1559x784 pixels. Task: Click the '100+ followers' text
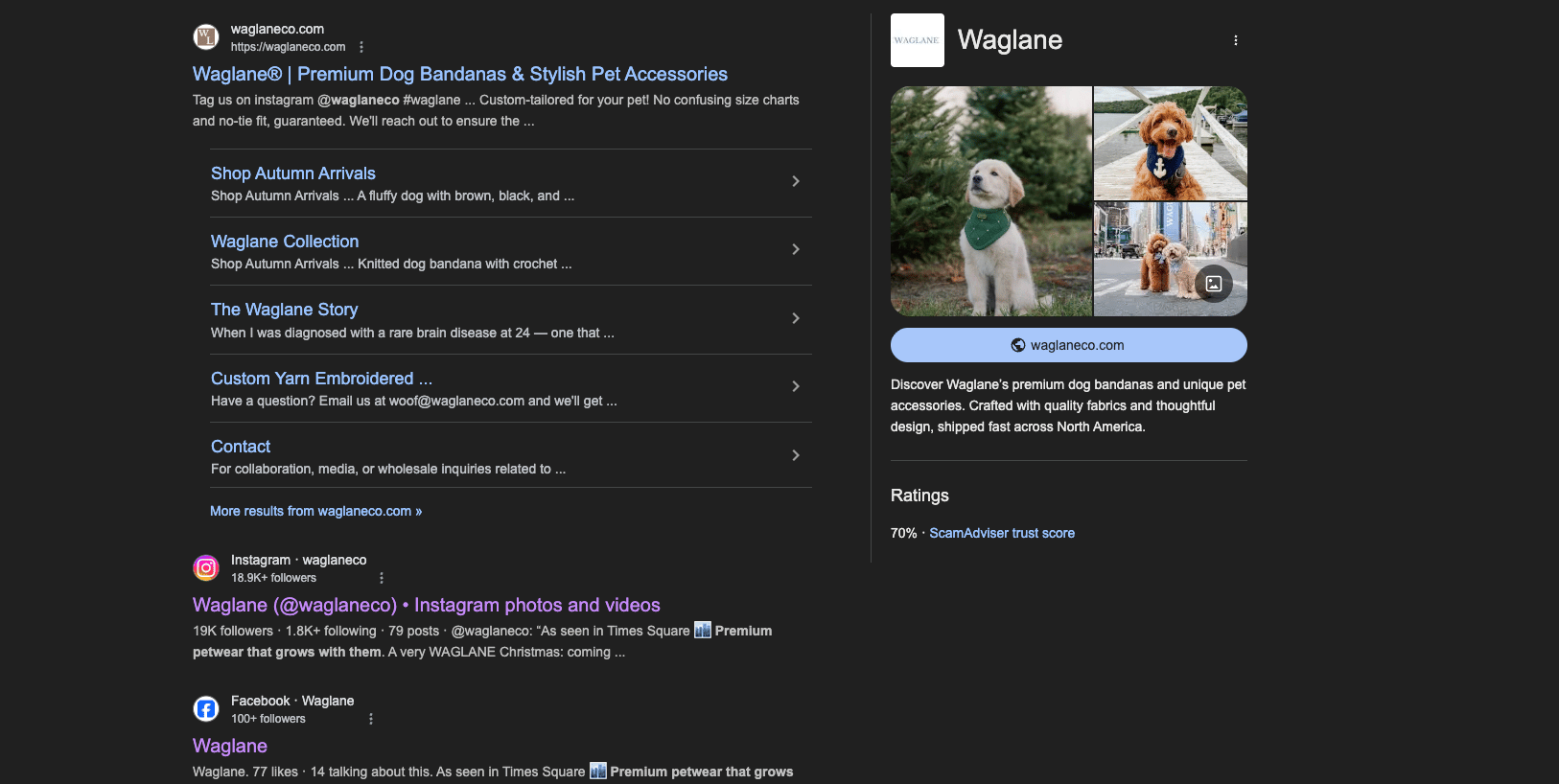[x=268, y=719]
